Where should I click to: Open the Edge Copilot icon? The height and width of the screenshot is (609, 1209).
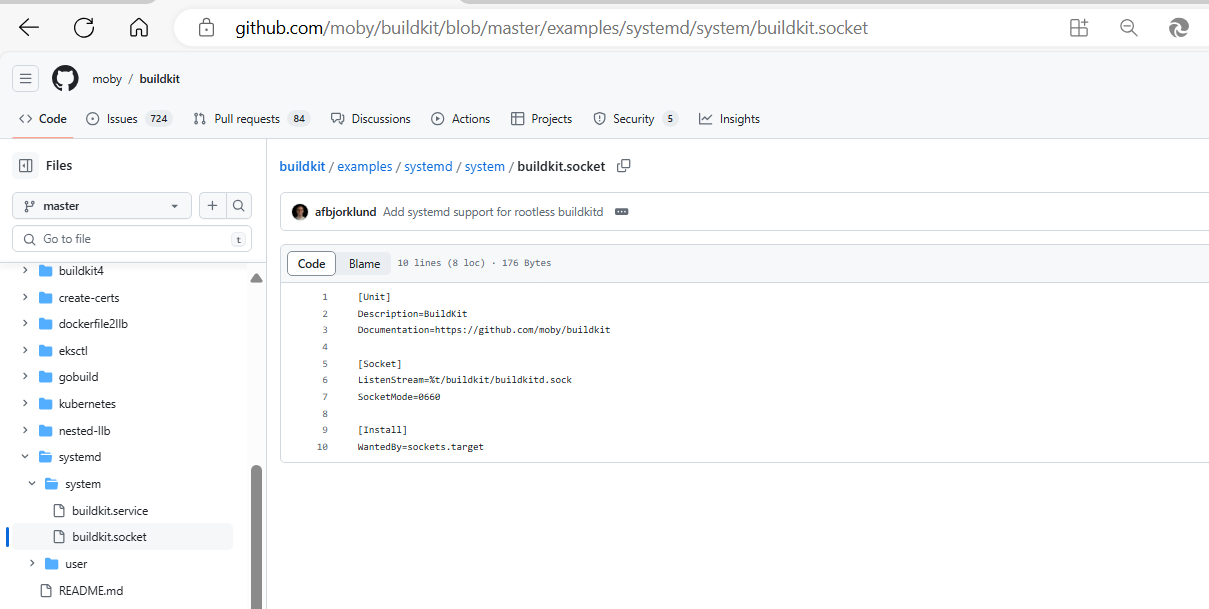point(1179,28)
